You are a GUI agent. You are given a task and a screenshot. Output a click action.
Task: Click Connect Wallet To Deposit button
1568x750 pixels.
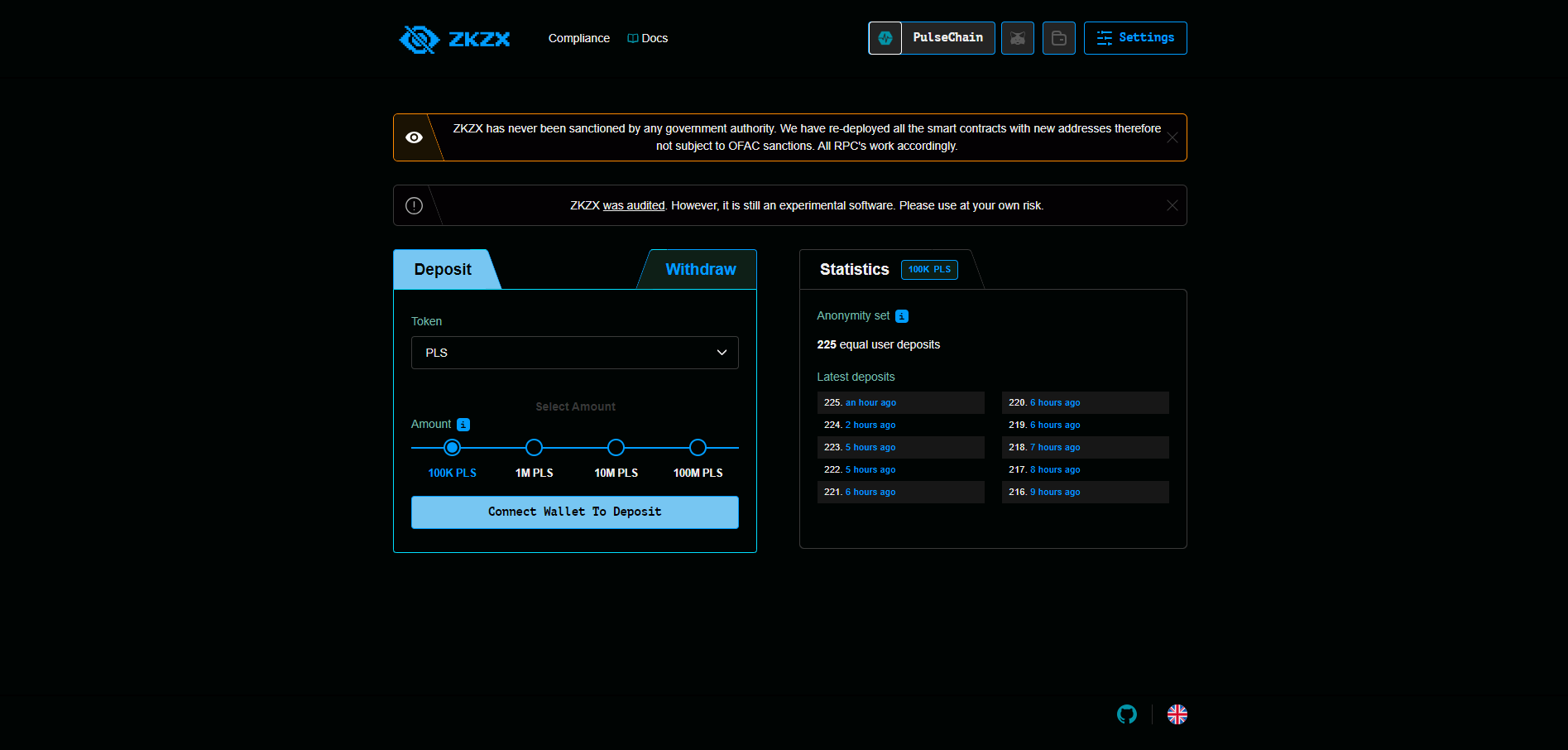(x=575, y=512)
